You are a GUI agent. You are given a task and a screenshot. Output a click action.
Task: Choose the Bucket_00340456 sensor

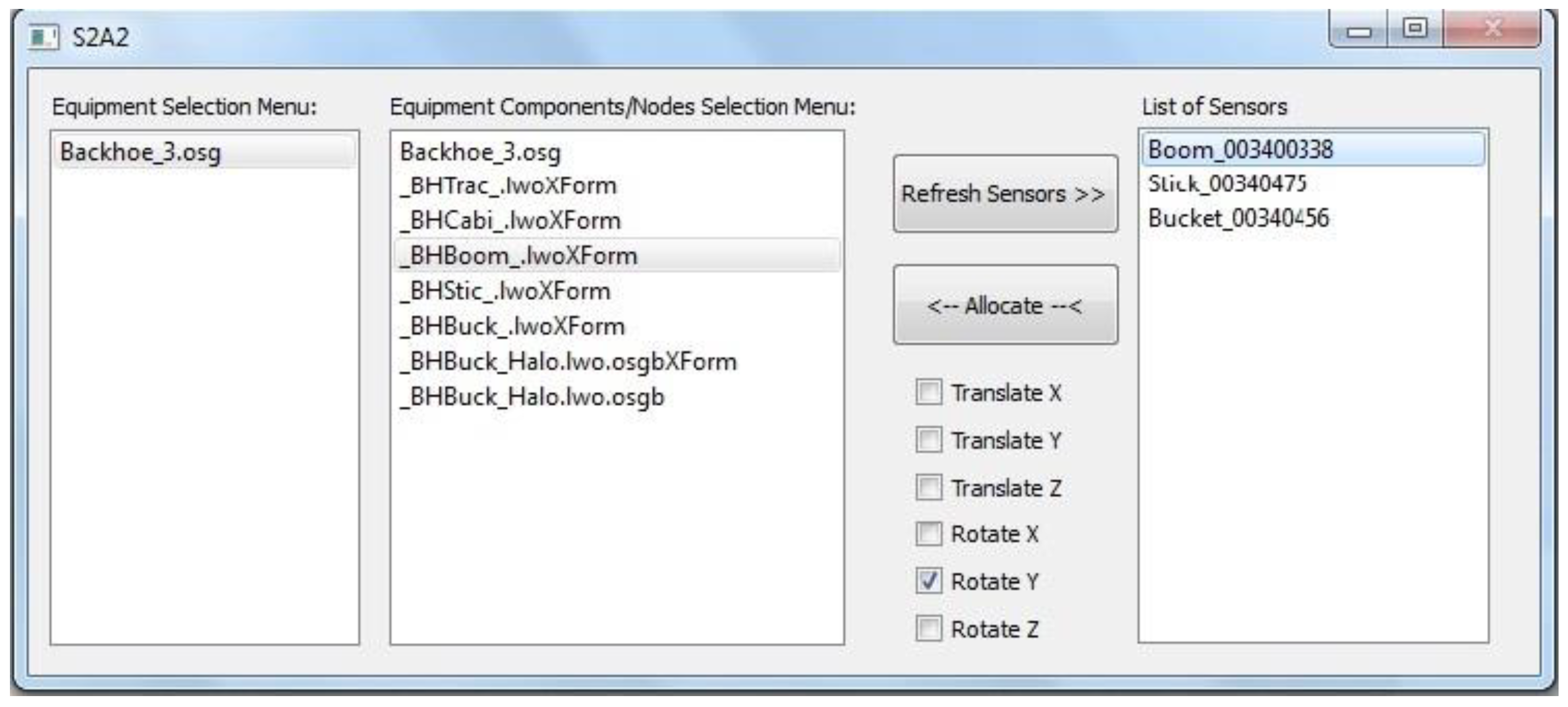[x=1238, y=218]
